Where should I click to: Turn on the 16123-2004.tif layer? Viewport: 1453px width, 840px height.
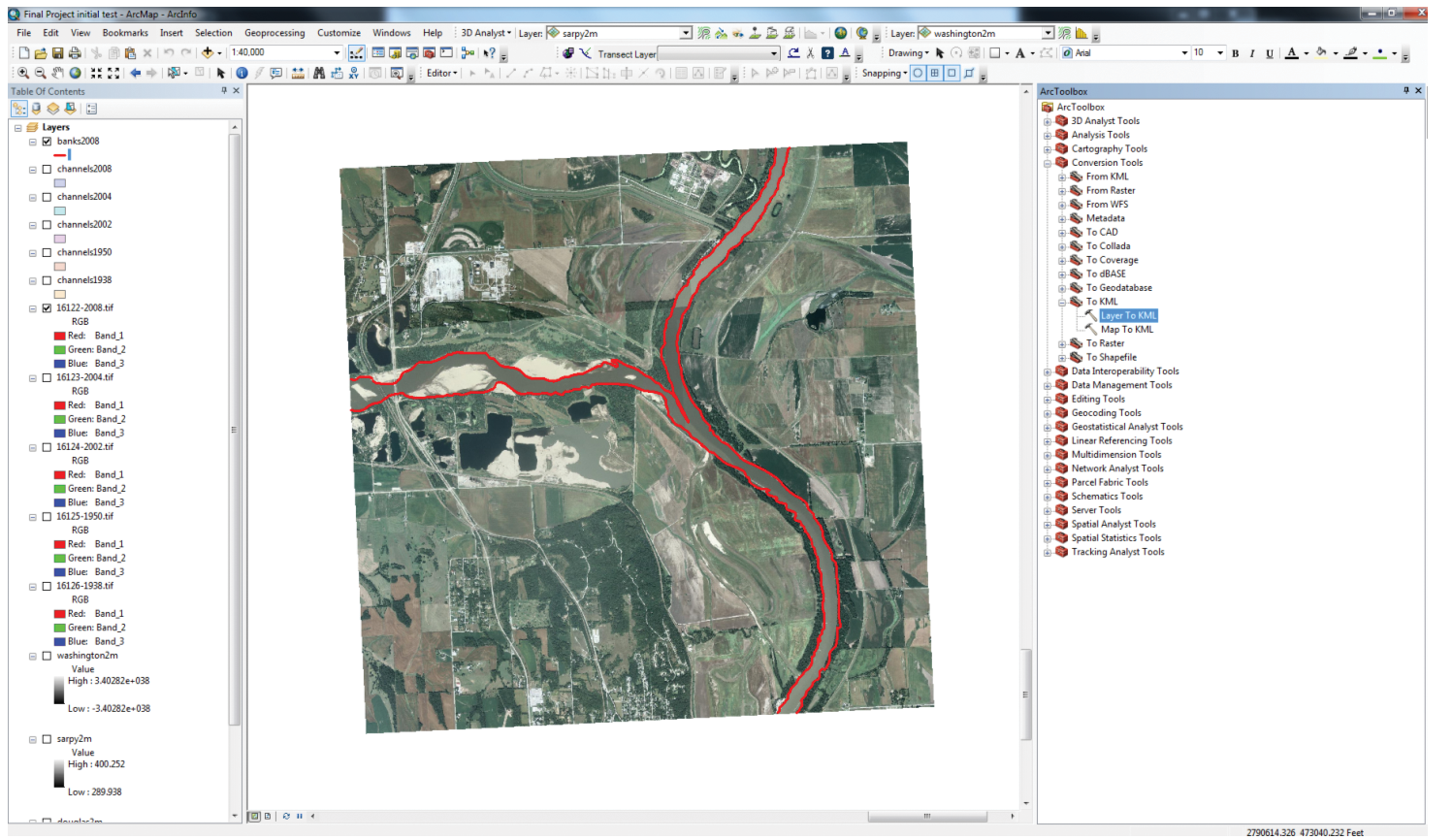(x=47, y=377)
